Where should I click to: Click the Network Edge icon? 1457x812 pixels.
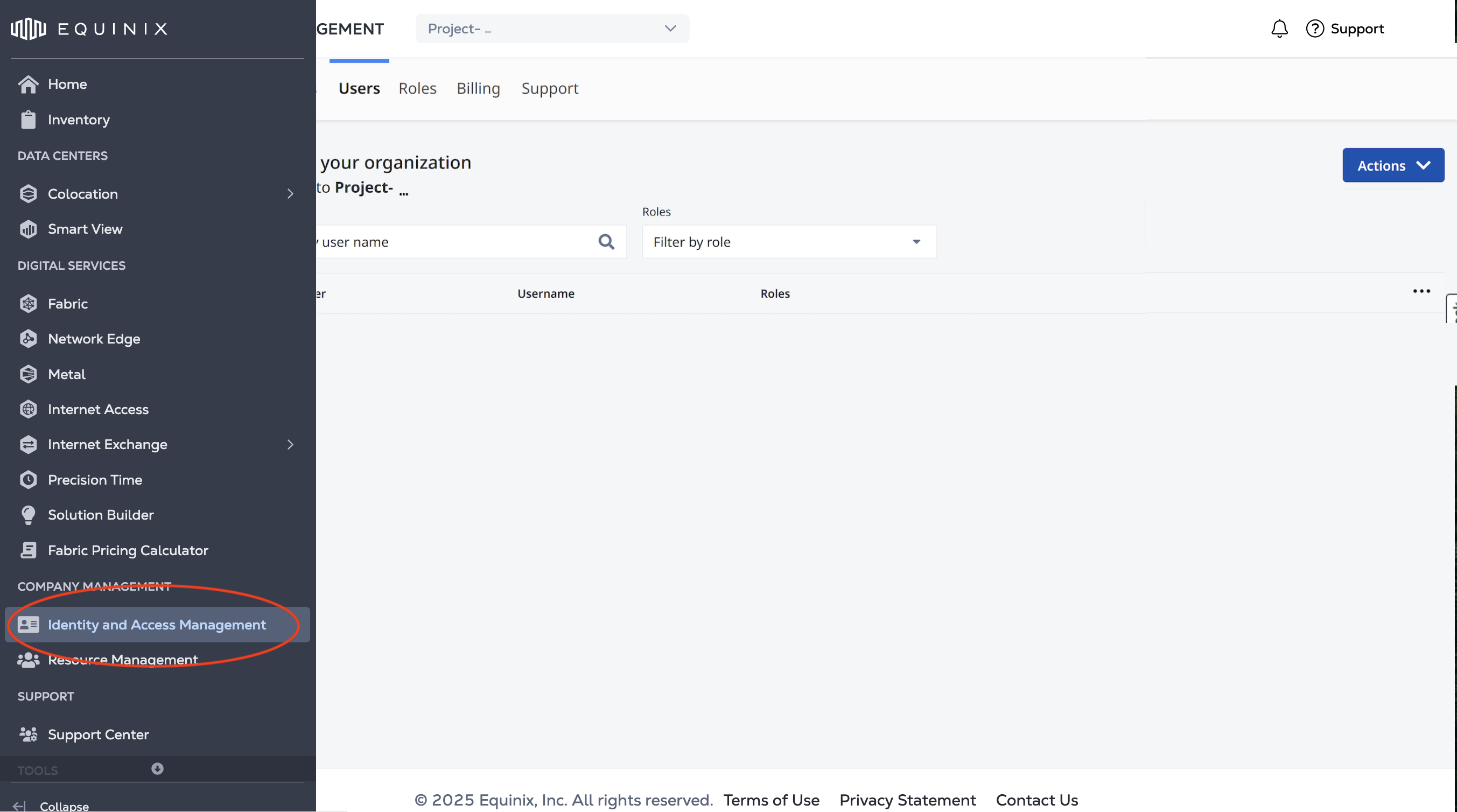click(x=29, y=339)
